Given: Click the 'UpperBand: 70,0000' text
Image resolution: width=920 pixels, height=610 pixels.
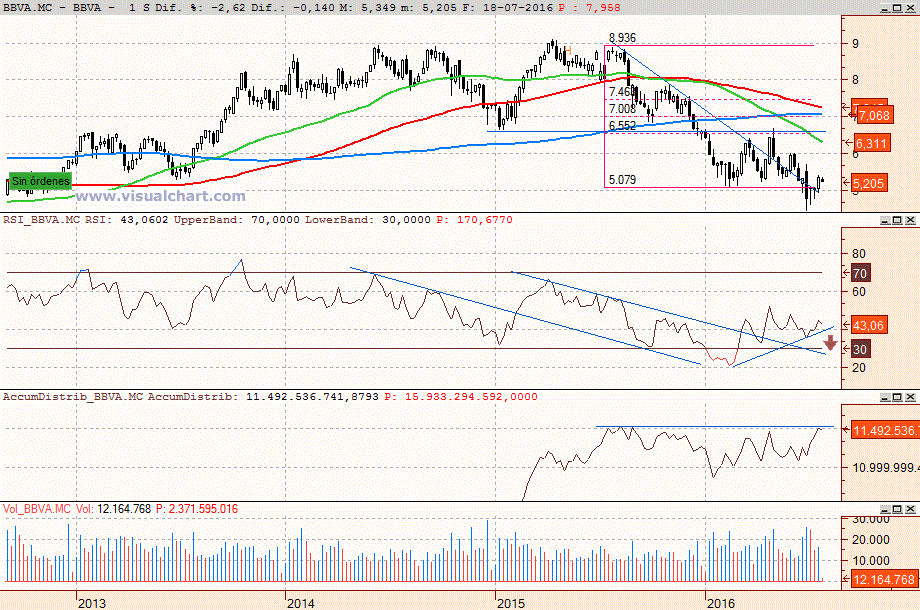Looking at the screenshot, I should (x=237, y=220).
